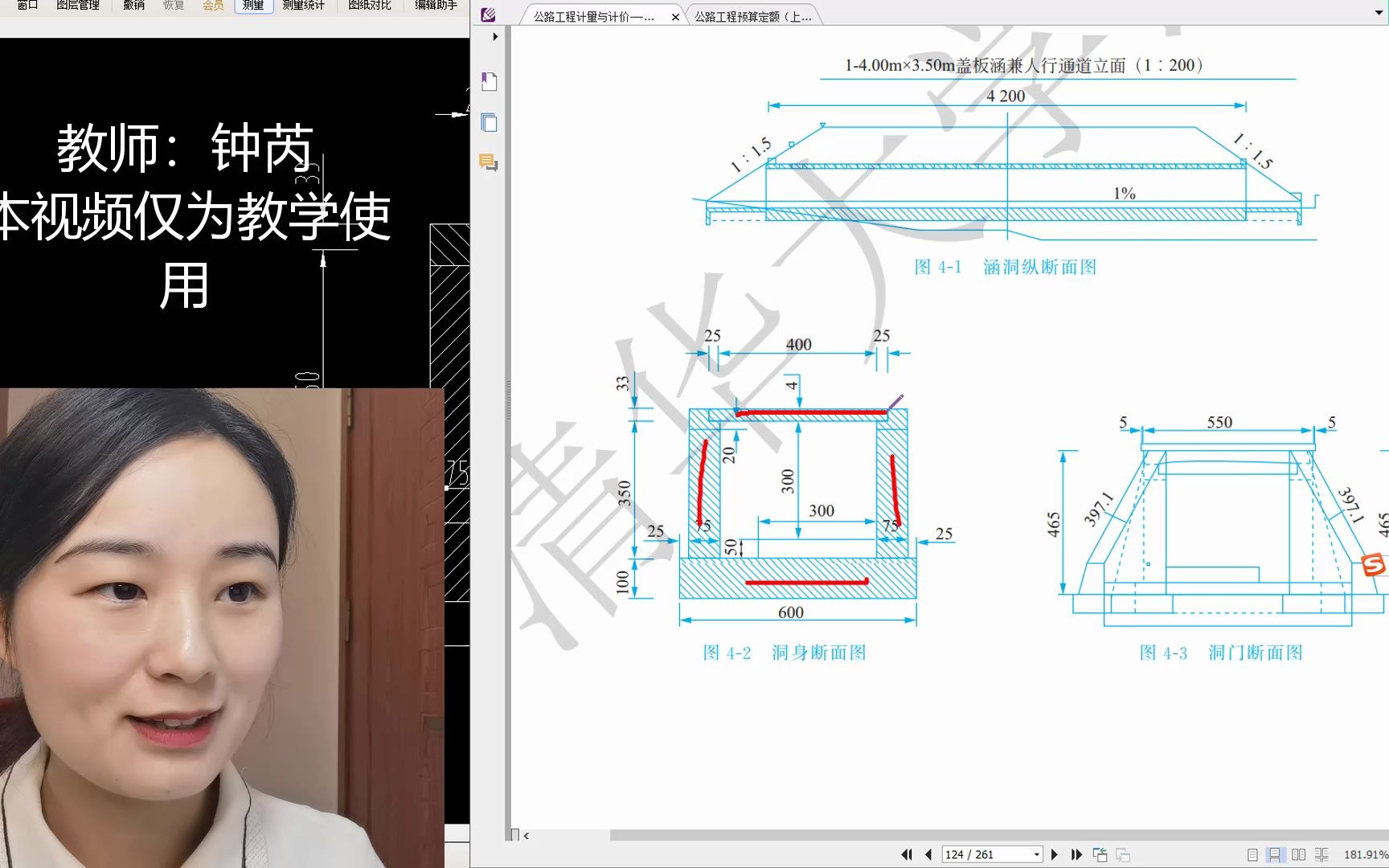
Task: Close the 公路工程计量与计价 tab
Action: coord(675,16)
